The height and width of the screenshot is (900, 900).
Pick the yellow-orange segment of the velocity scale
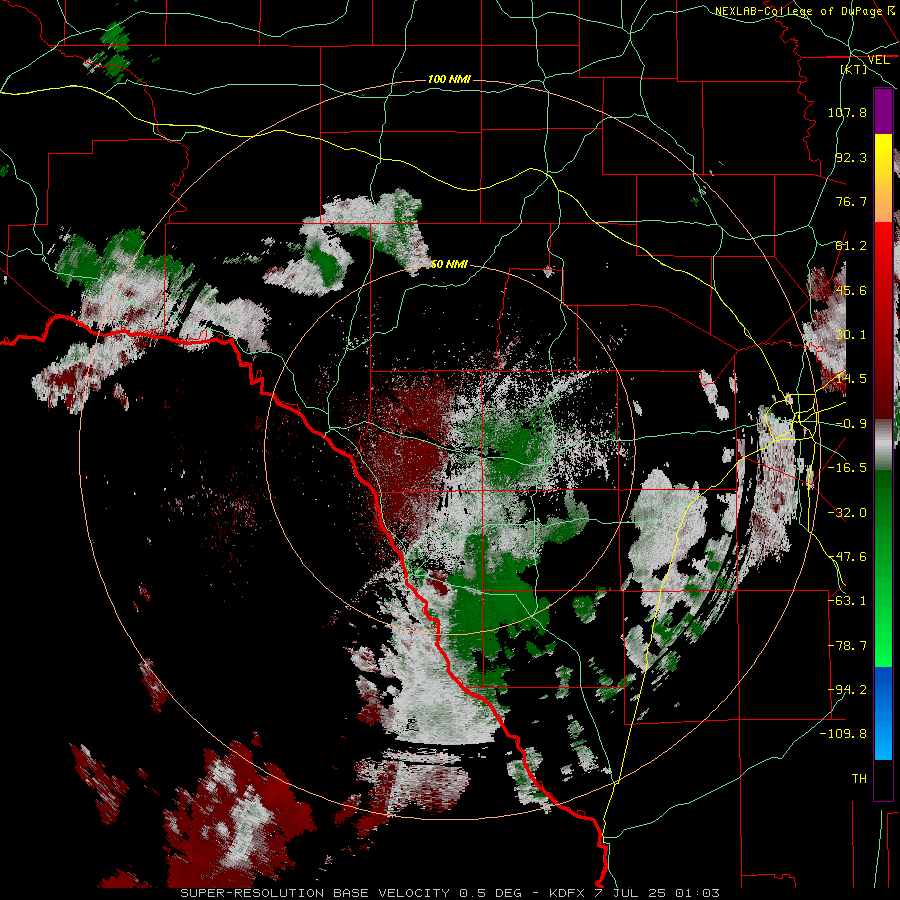click(x=883, y=178)
